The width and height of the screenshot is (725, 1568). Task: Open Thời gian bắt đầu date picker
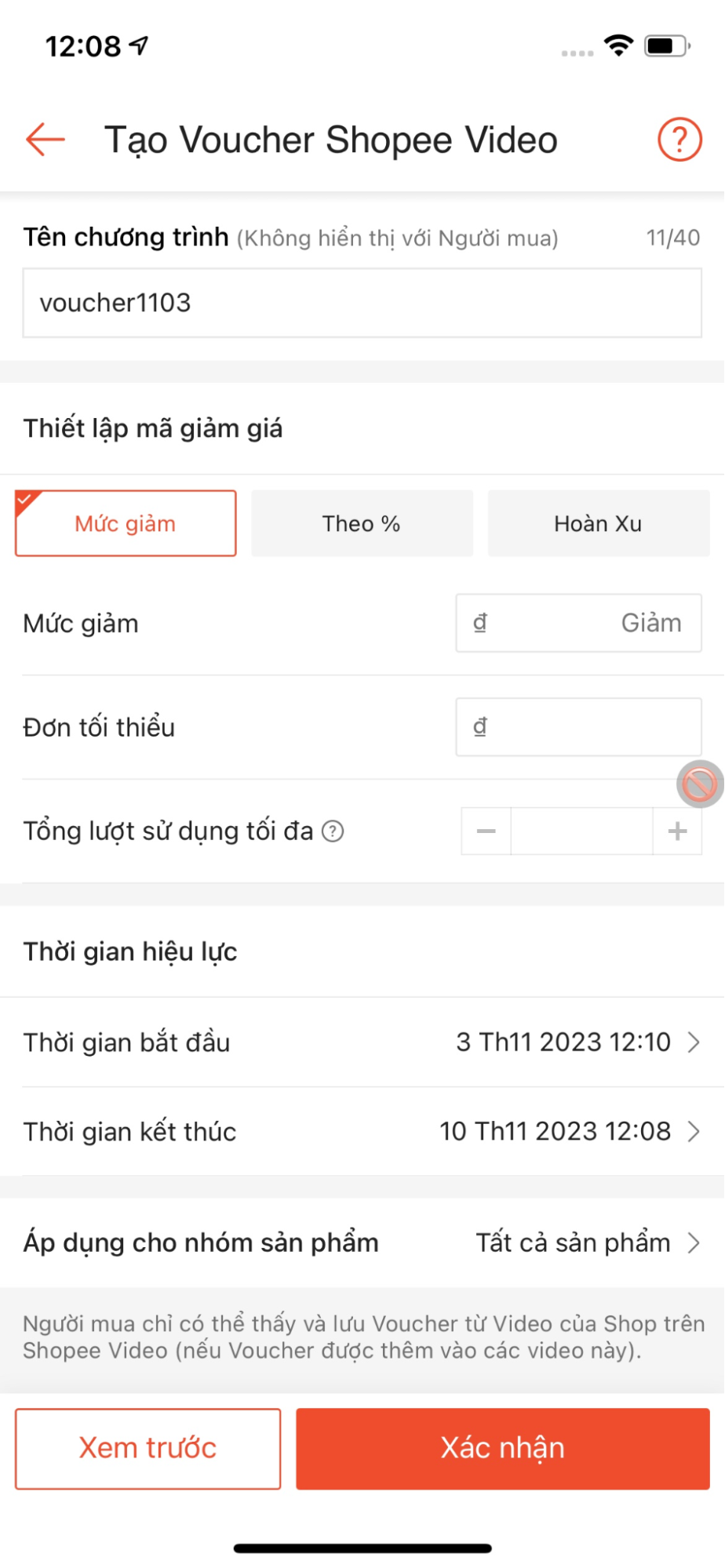pyautogui.click(x=362, y=1042)
